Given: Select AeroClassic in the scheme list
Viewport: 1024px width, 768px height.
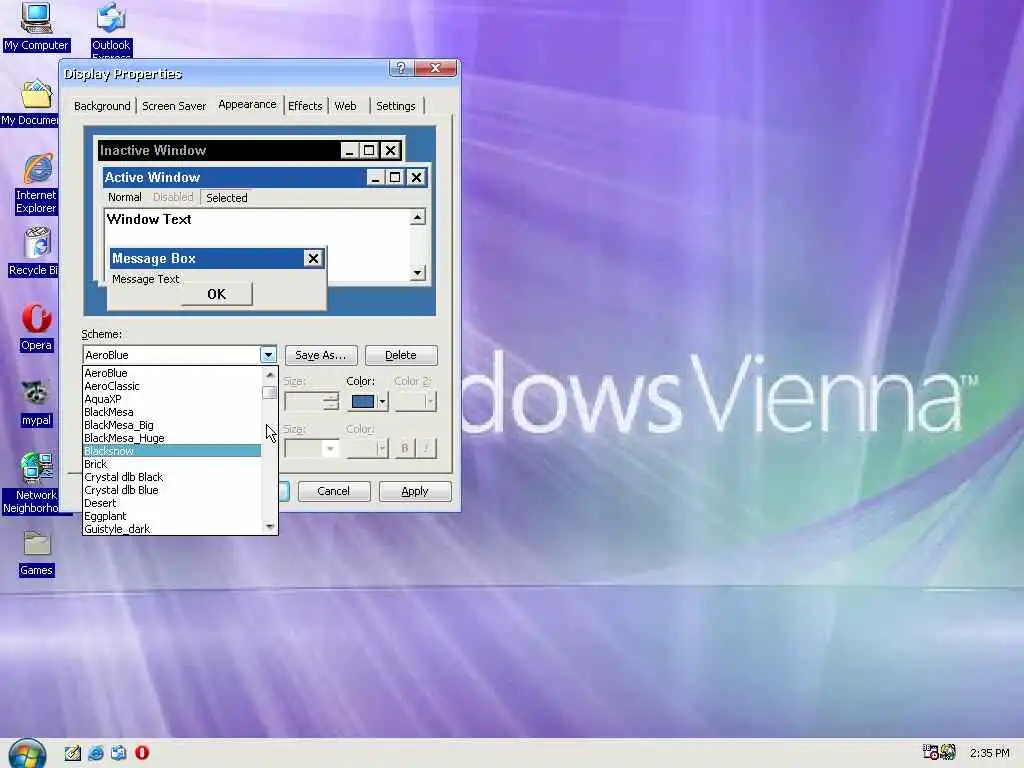Looking at the screenshot, I should [172, 386].
